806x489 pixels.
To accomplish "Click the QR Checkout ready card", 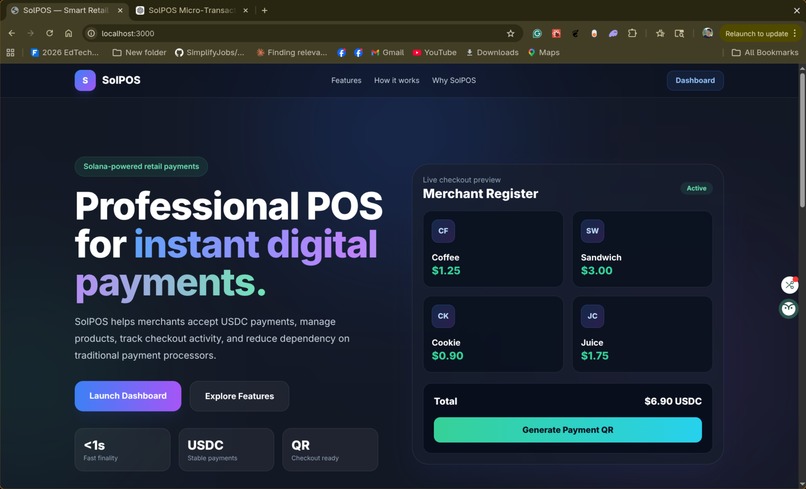I will [x=330, y=450].
